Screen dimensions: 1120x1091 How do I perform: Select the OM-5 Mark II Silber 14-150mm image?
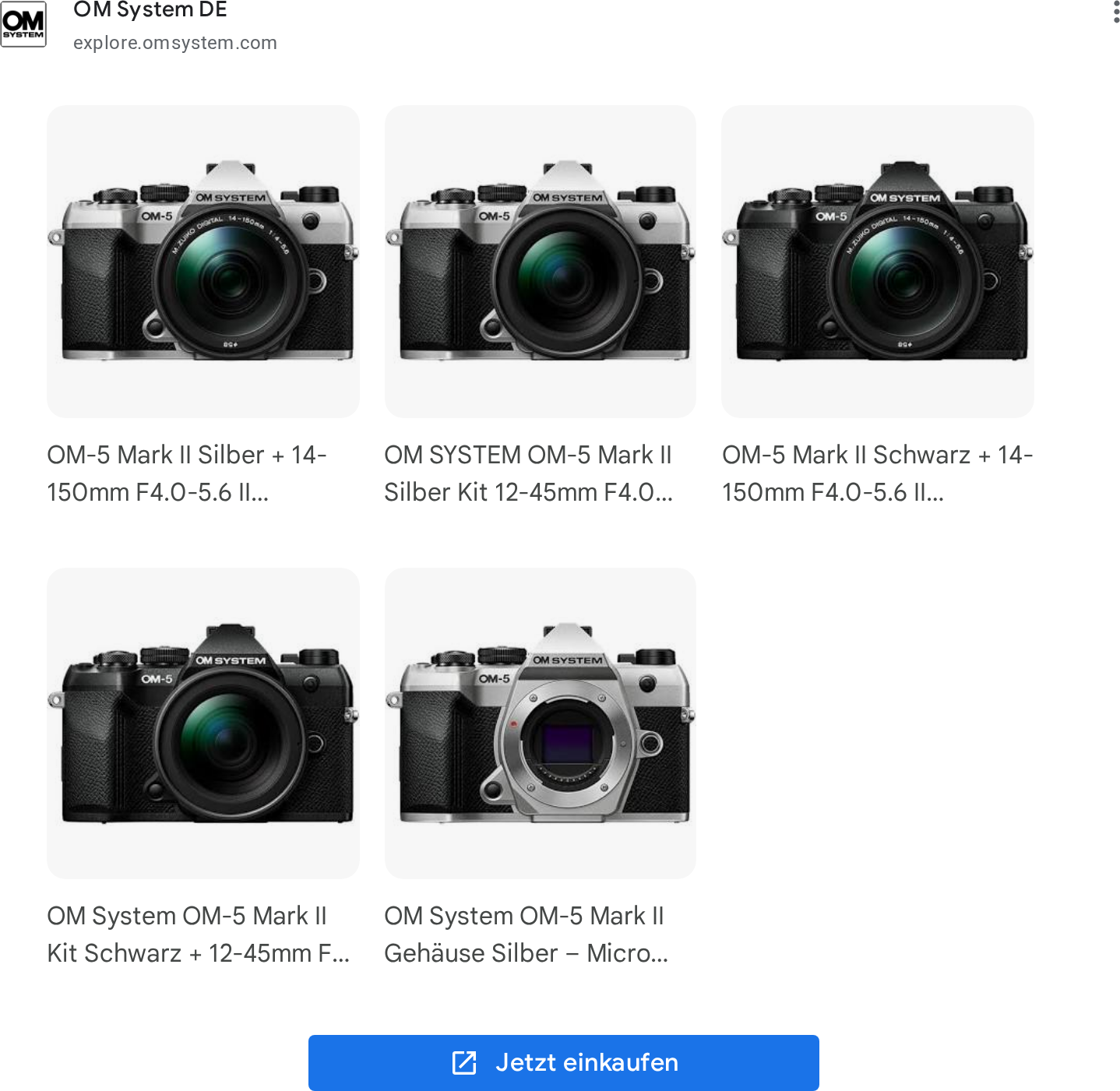203,262
